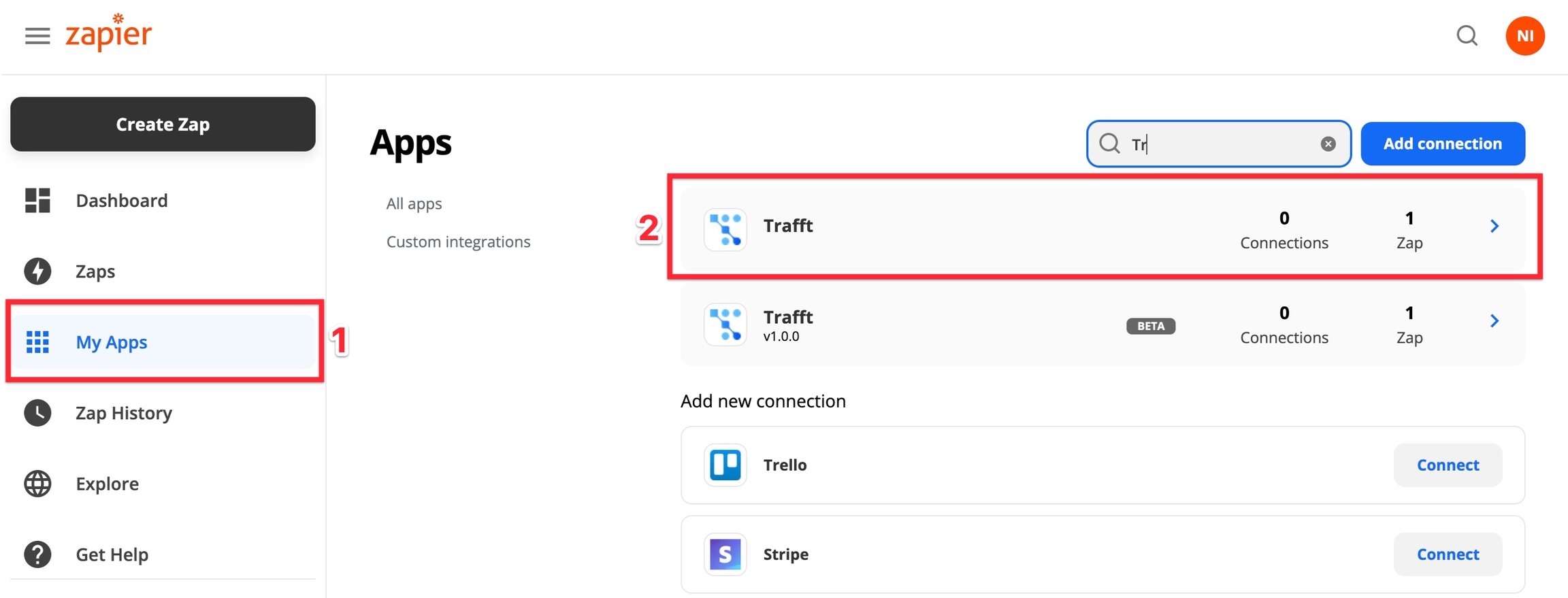Focus the apps search input field

tap(1218, 144)
